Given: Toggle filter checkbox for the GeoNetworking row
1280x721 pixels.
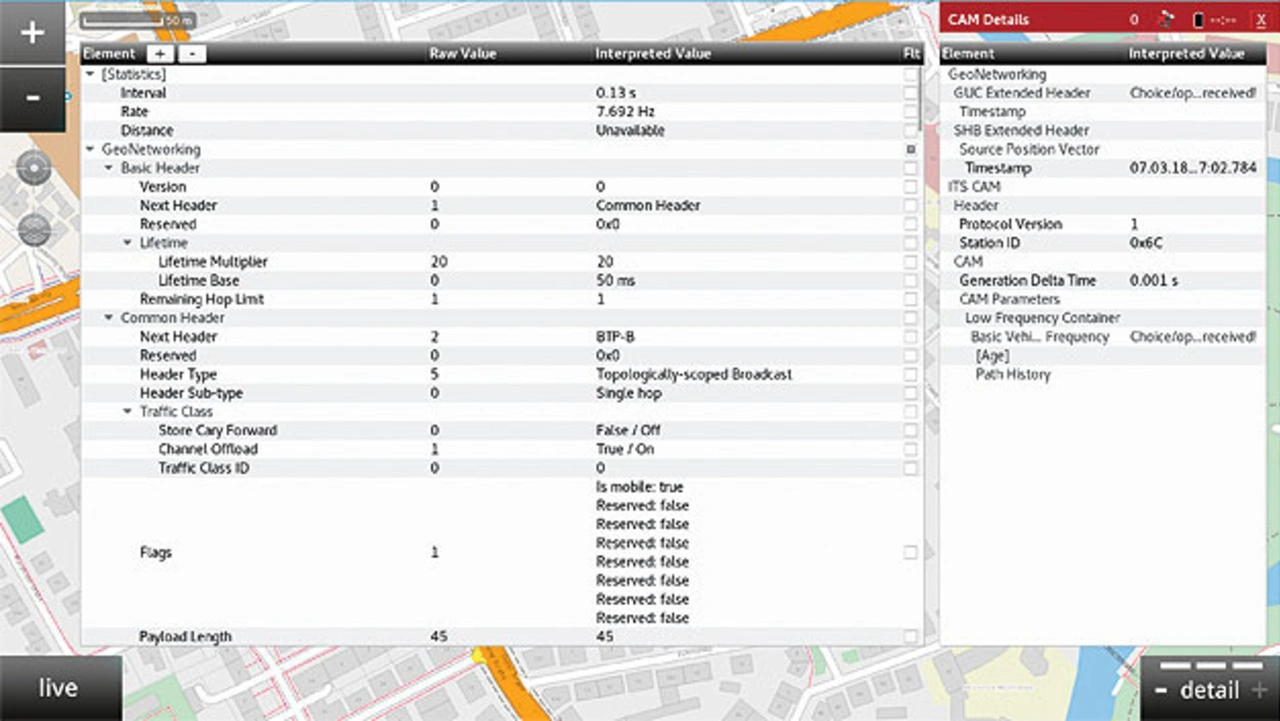Looking at the screenshot, I should pos(910,149).
